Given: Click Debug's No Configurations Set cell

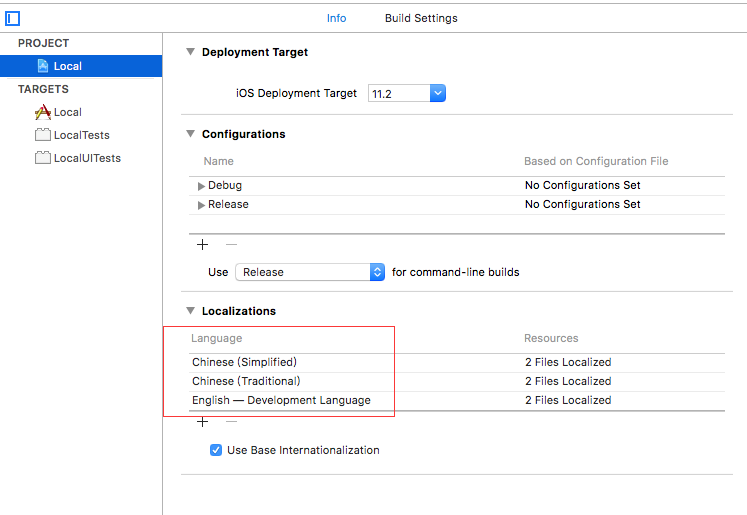Looking at the screenshot, I should (583, 185).
